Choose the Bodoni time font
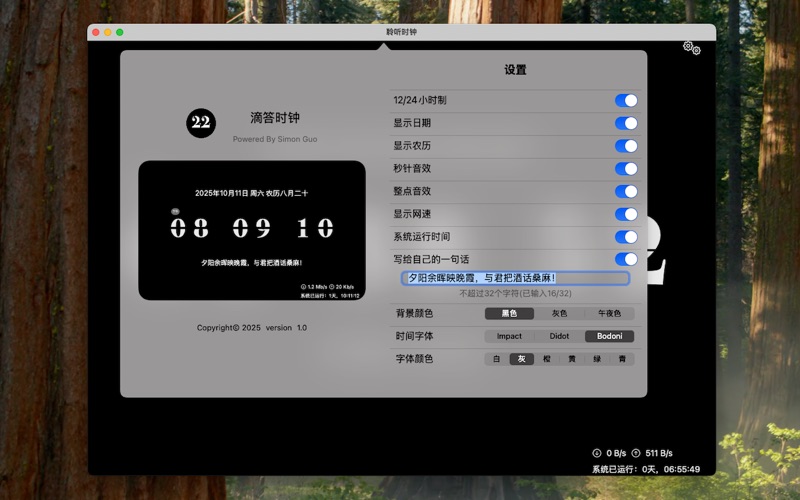The image size is (800, 500). [x=609, y=336]
